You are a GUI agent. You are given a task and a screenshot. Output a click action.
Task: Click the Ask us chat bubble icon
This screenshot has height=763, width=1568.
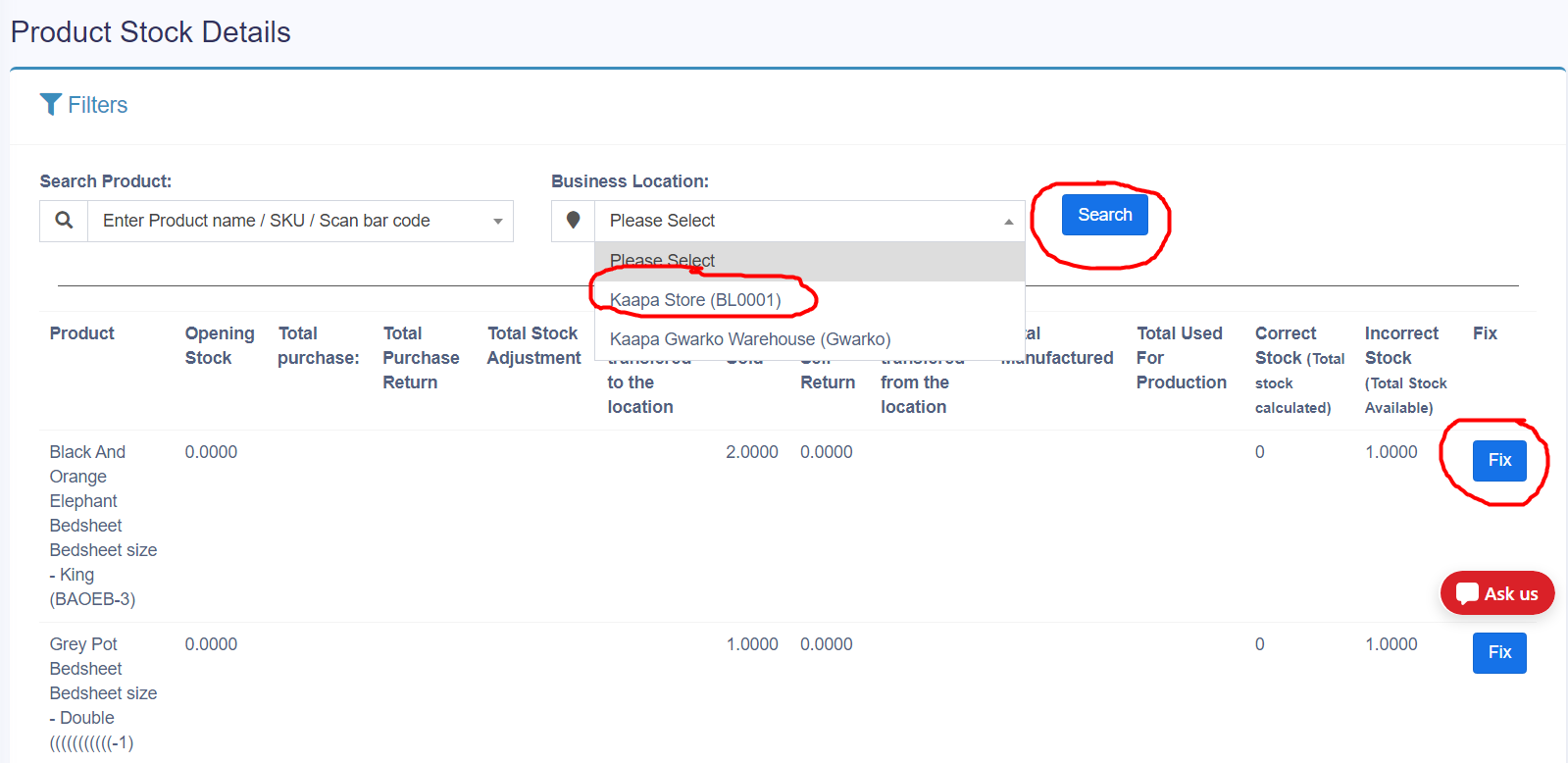coord(1467,593)
